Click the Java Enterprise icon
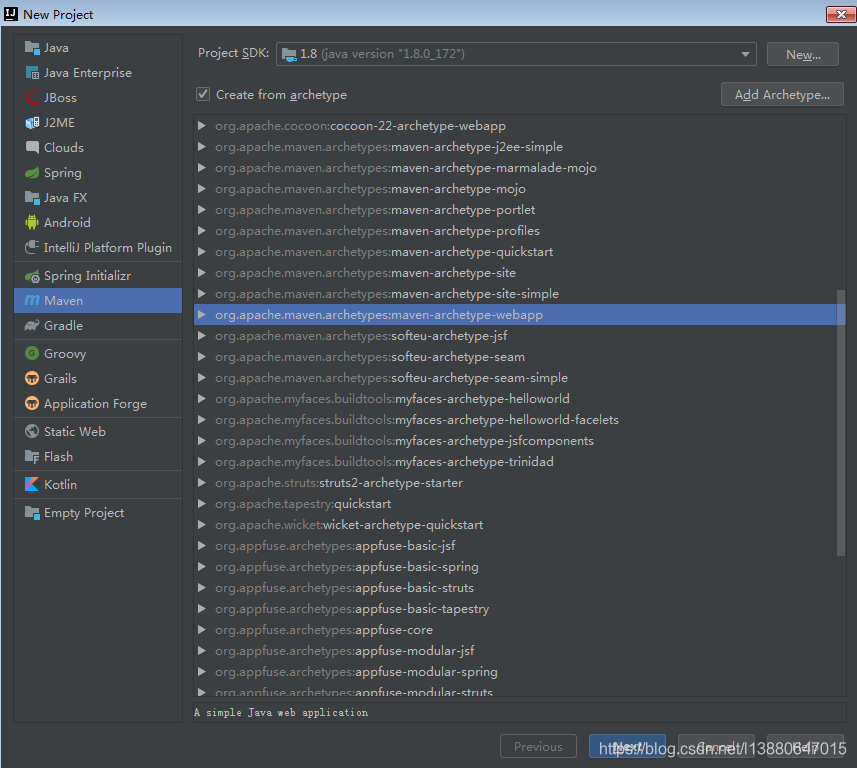 [32, 73]
